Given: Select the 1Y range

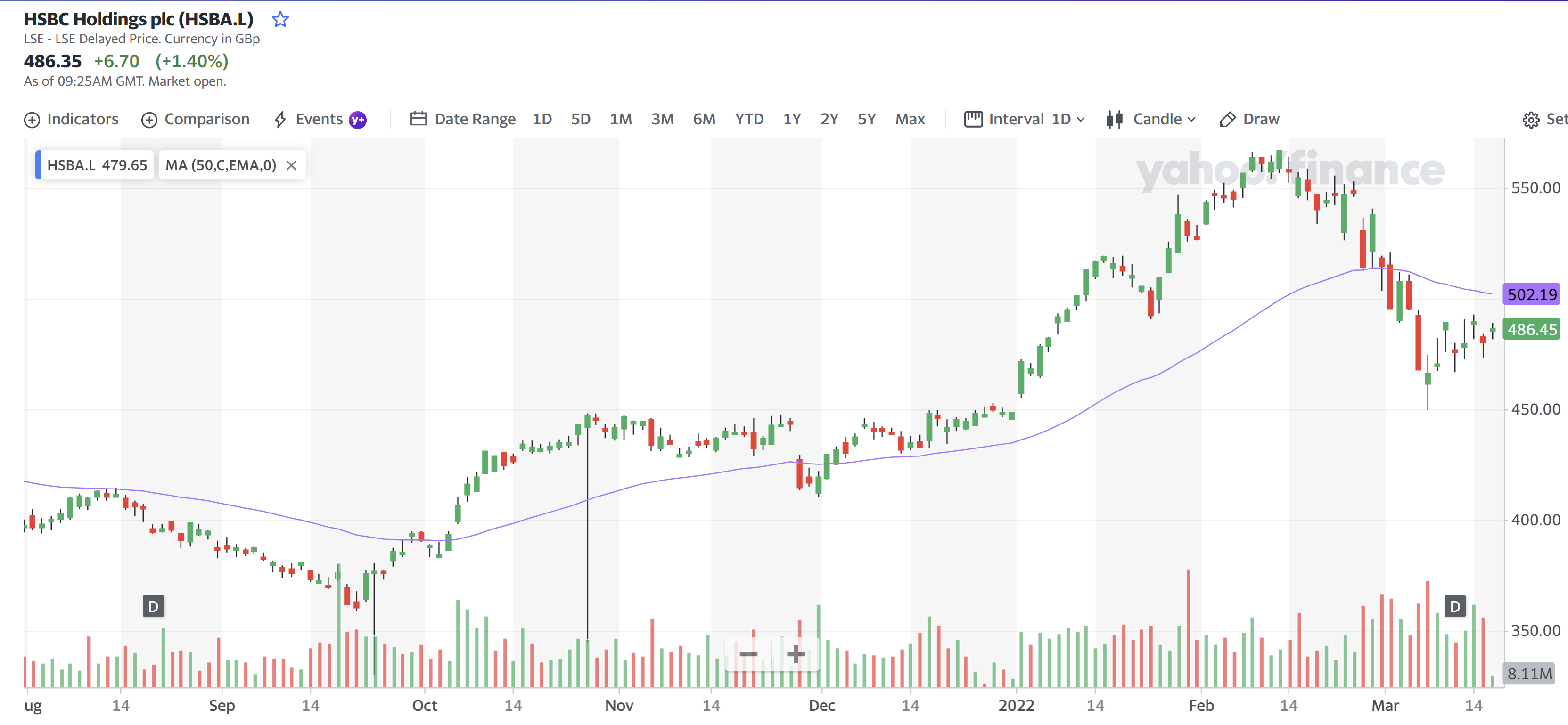Looking at the screenshot, I should [x=792, y=119].
